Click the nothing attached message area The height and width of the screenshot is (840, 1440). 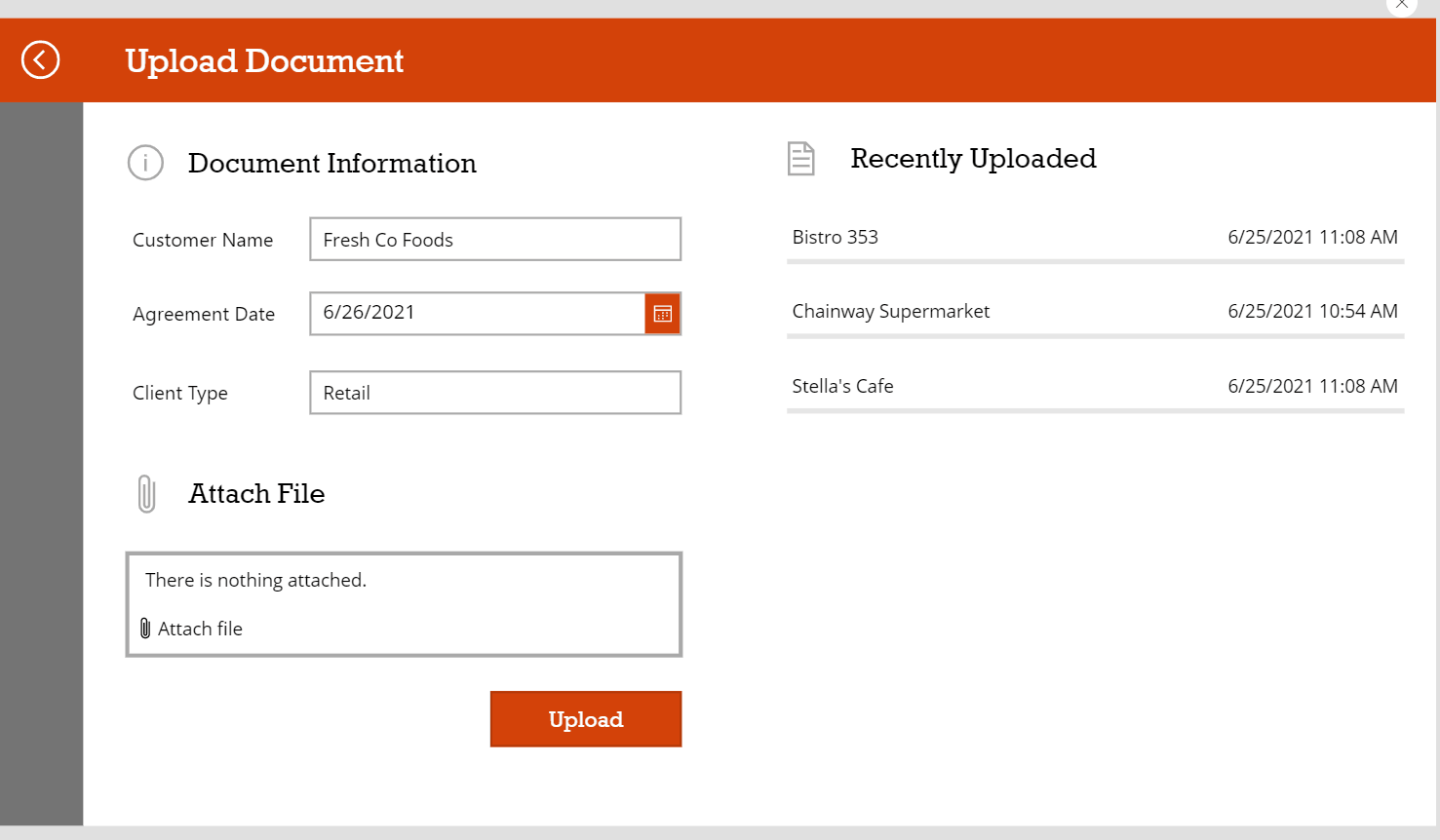[x=256, y=579]
